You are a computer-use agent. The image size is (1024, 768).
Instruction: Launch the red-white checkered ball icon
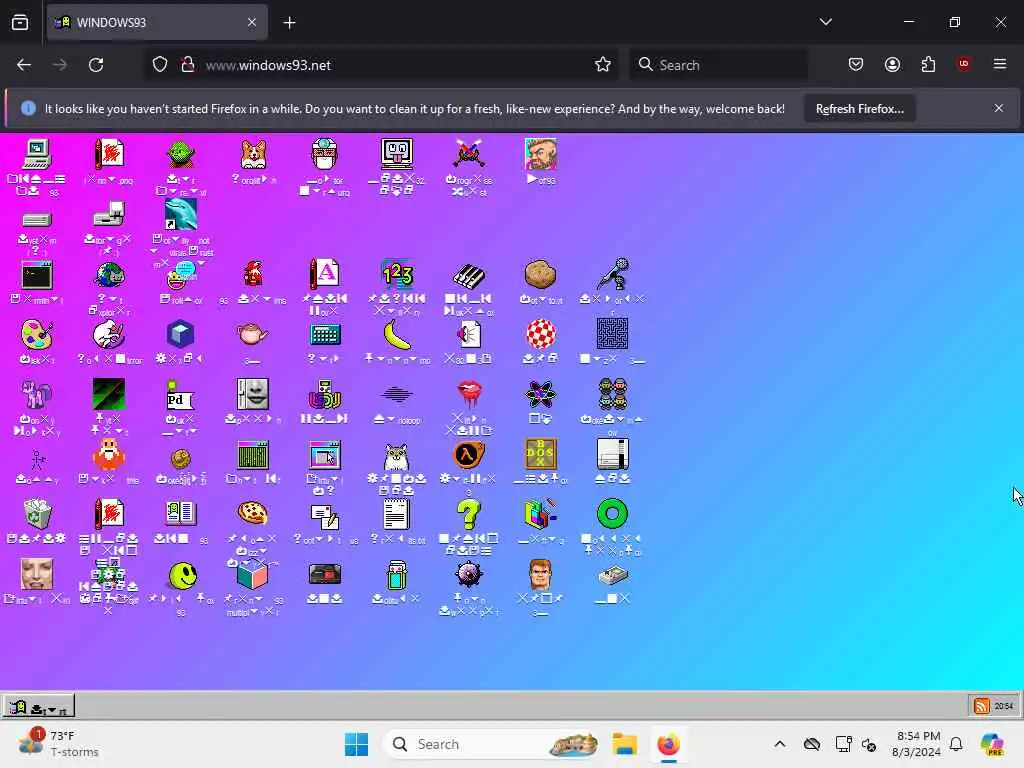pyautogui.click(x=541, y=334)
